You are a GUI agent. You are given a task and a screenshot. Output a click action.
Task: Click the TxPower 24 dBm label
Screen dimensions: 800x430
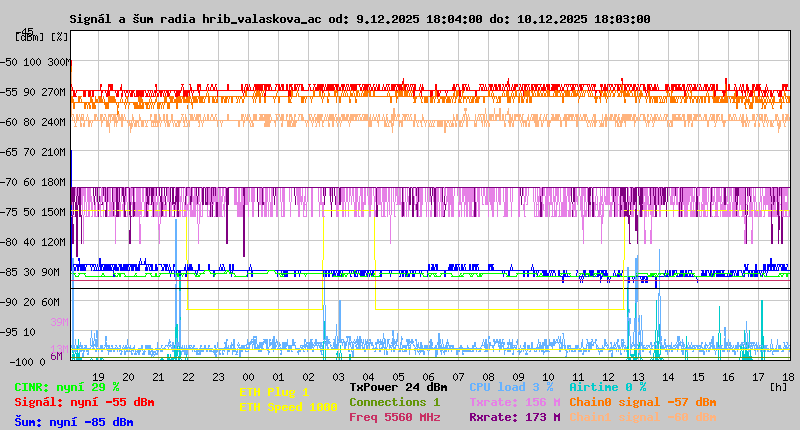[x=398, y=387]
